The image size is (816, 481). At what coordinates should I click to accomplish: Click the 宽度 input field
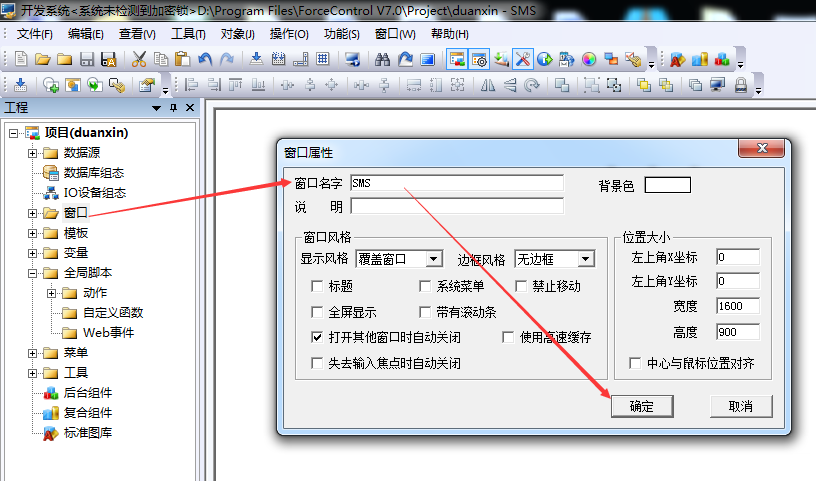(x=737, y=306)
